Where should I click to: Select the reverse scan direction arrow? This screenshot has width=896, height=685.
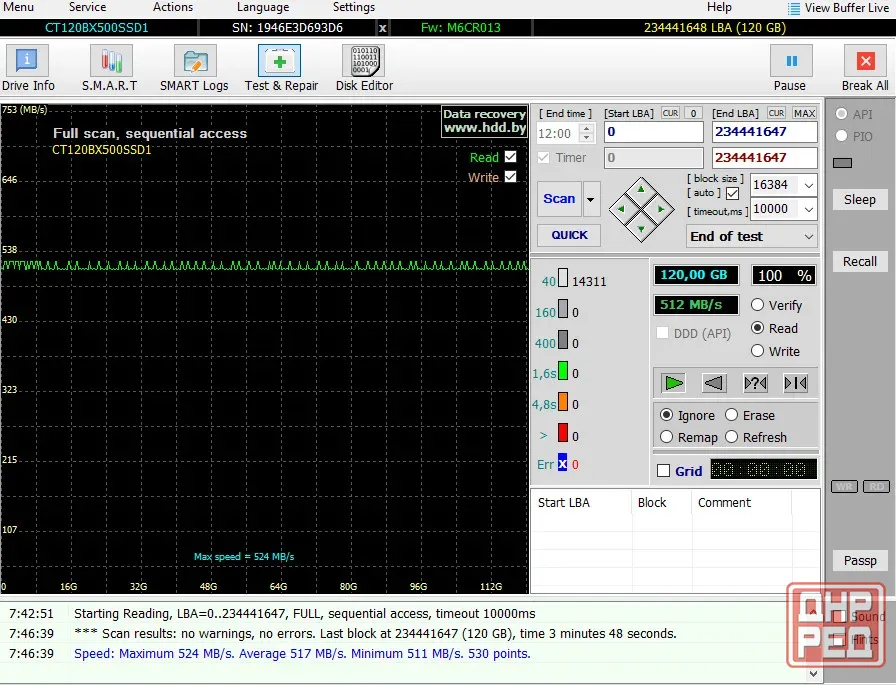tap(714, 383)
